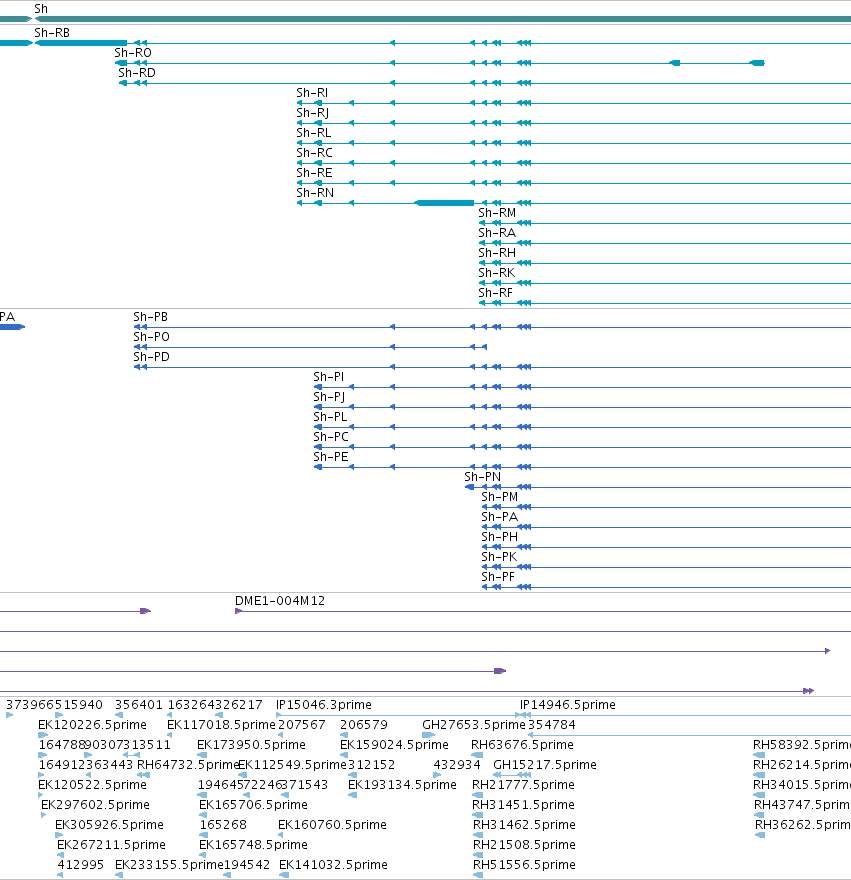
Task: Select the Sh-PM protein label
Action: 500,497
